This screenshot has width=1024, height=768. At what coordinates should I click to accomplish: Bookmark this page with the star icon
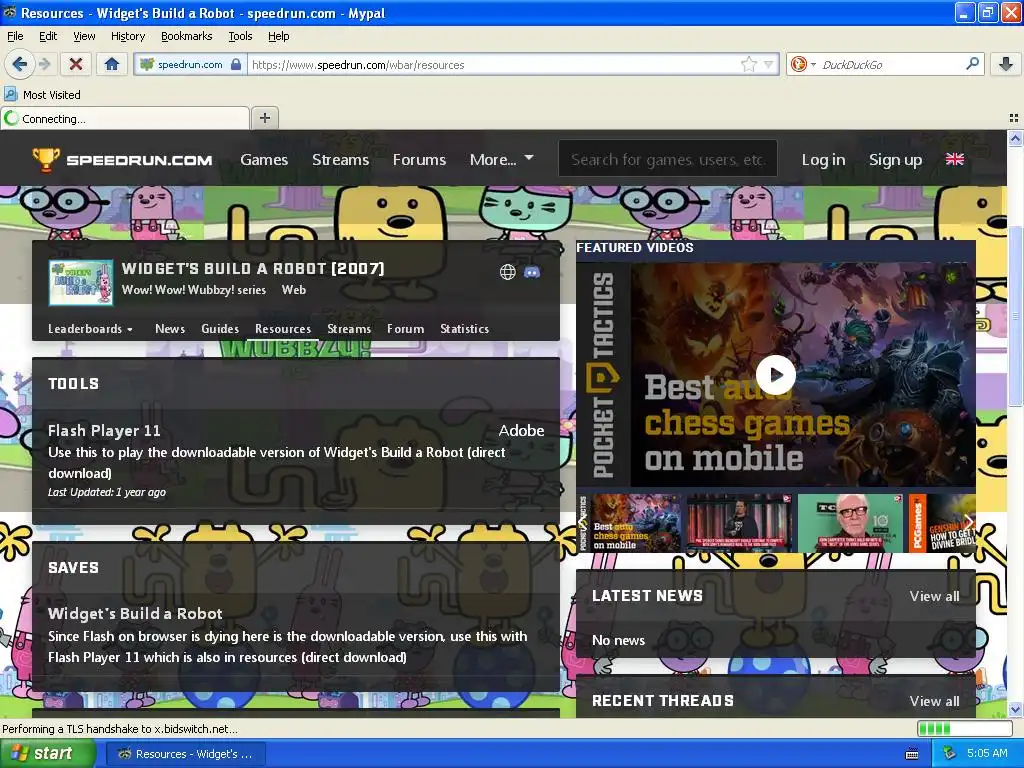pos(748,64)
